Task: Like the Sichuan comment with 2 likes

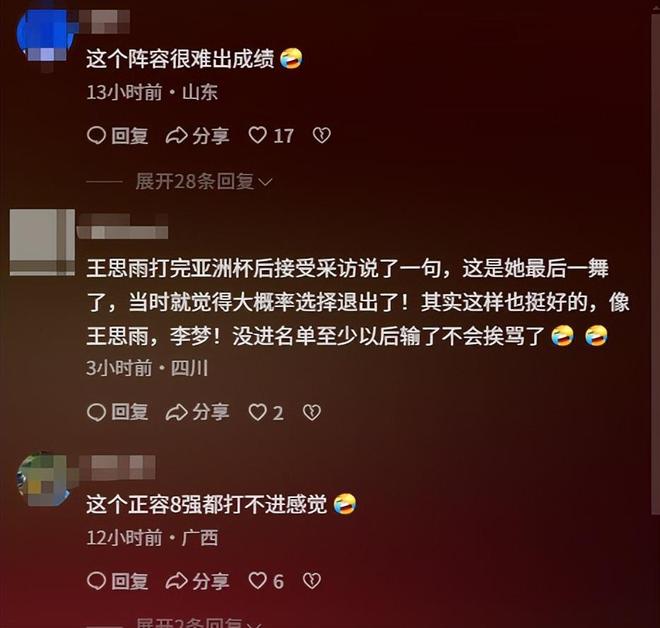Action: point(257,412)
